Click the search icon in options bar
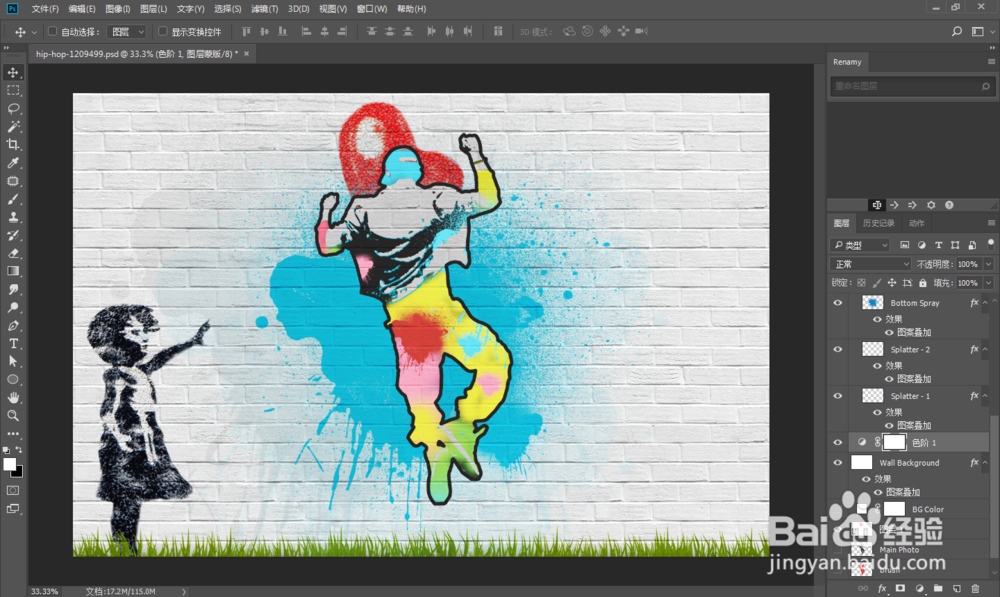This screenshot has height=597, width=1000. 957,31
